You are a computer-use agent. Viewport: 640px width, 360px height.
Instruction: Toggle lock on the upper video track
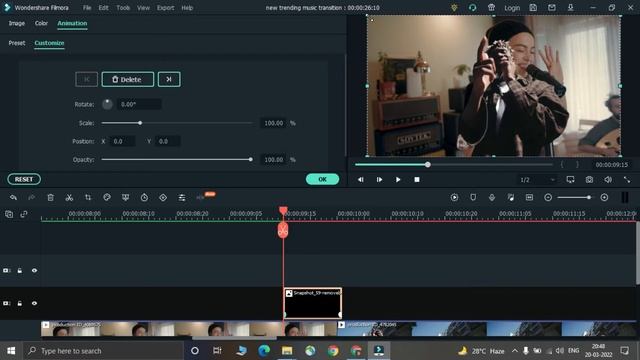pyautogui.click(x=20, y=271)
